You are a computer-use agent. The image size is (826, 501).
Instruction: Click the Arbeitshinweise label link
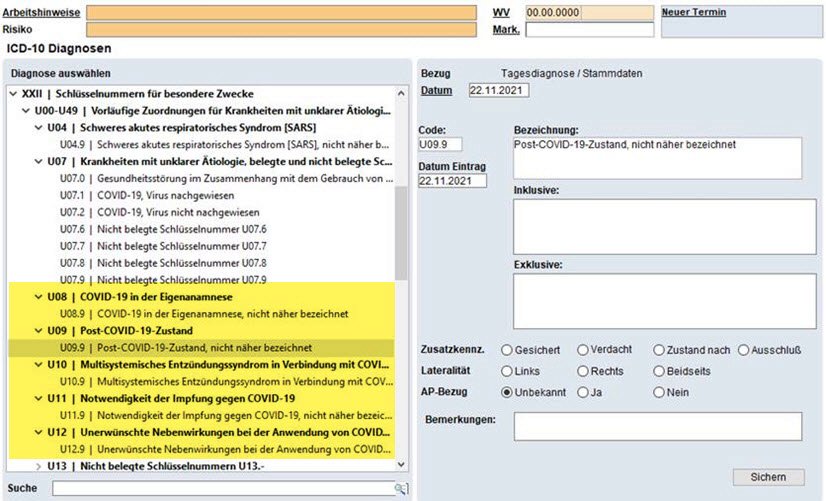(41, 13)
